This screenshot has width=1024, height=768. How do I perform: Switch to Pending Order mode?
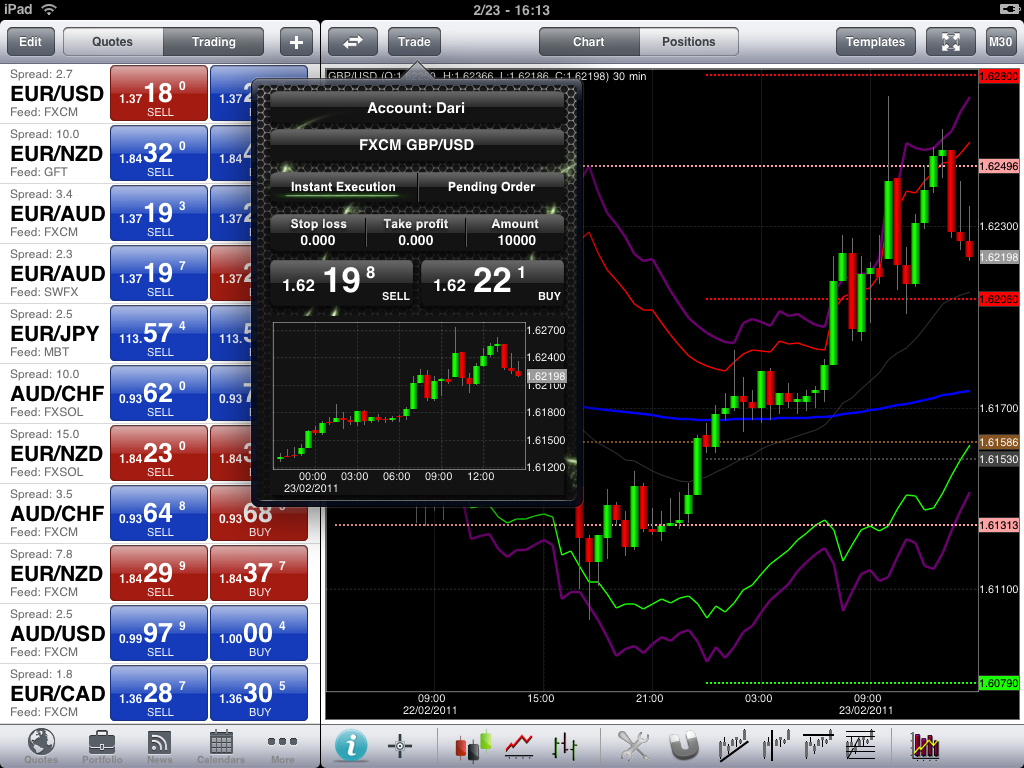click(x=491, y=187)
